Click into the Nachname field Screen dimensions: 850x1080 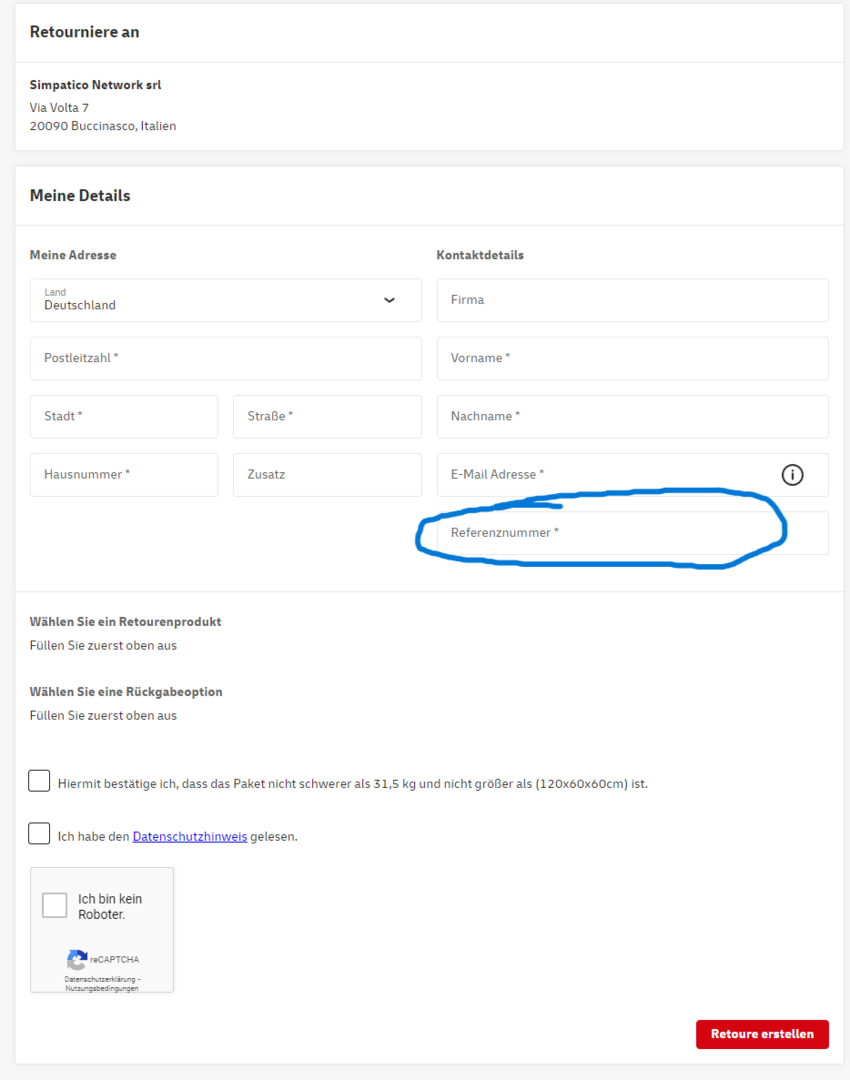click(x=632, y=416)
